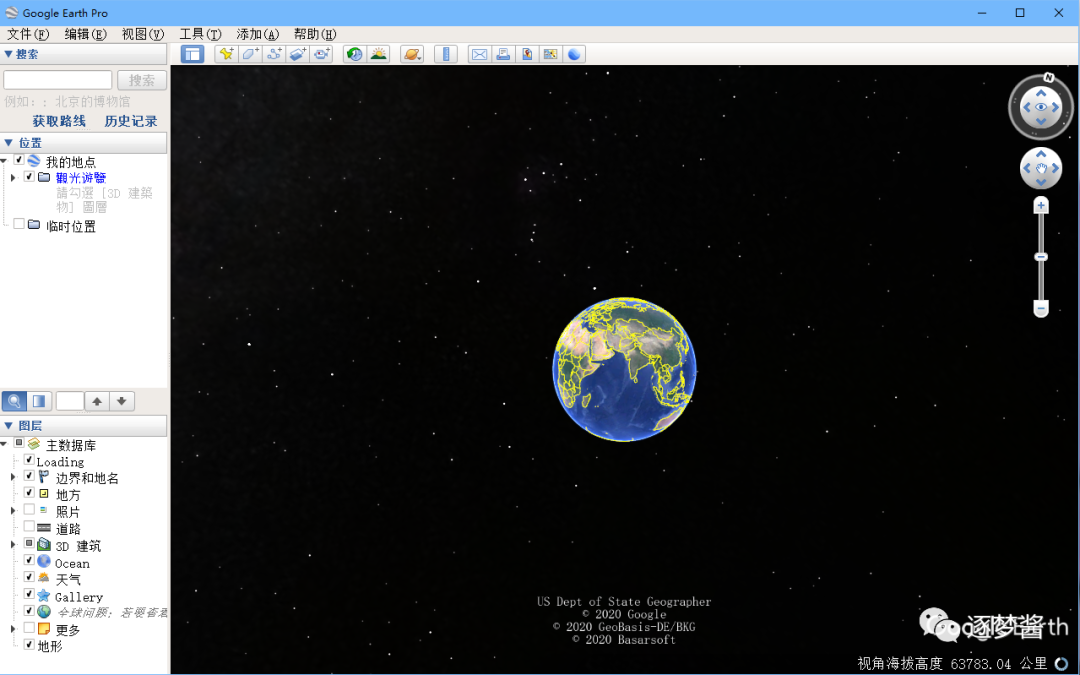Toggle the 天气 layer checkbox
Image resolution: width=1080 pixels, height=675 pixels.
pyautogui.click(x=29, y=577)
